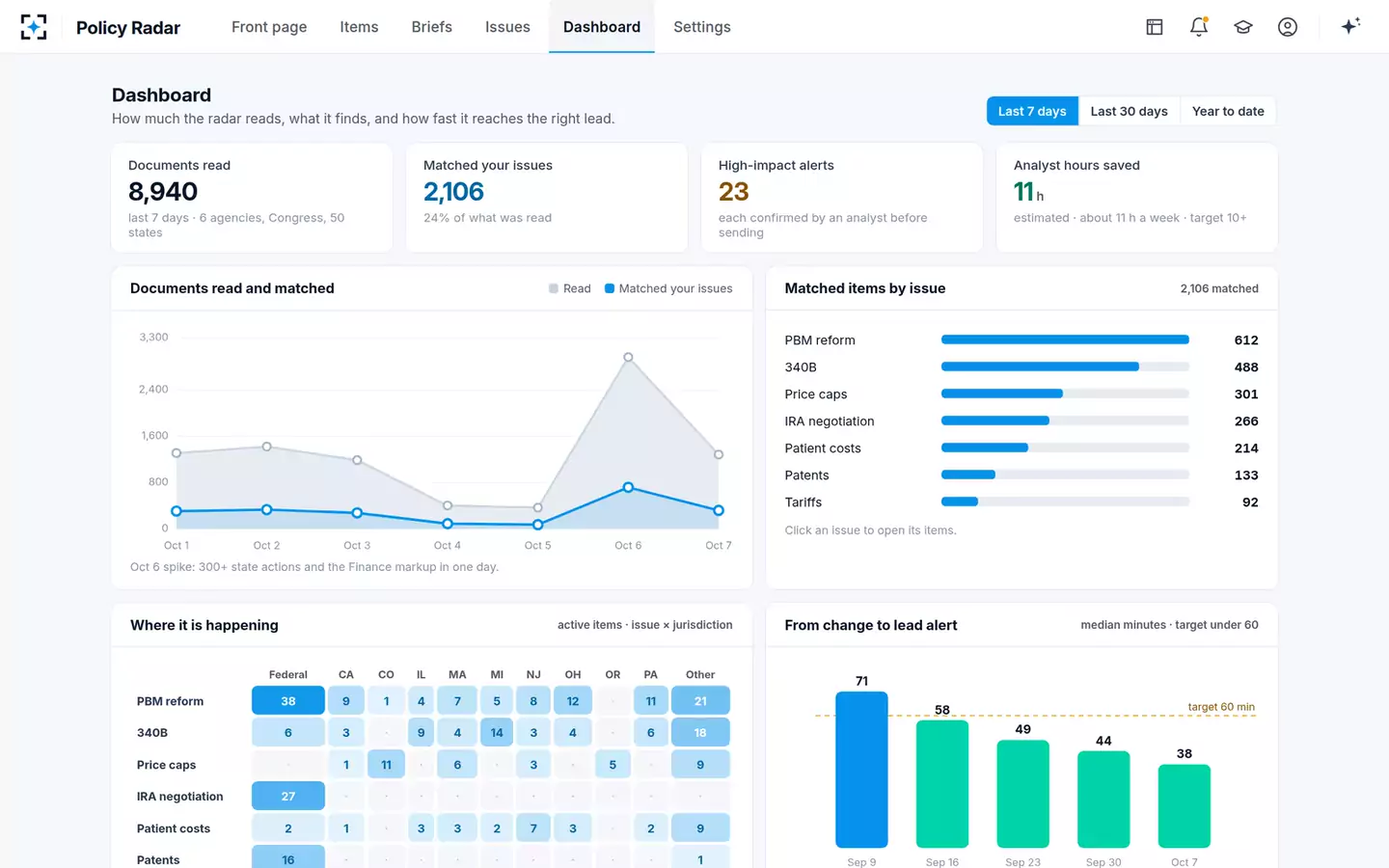
Task: Click the Sep 16 bar labeled 58
Action: click(942, 784)
